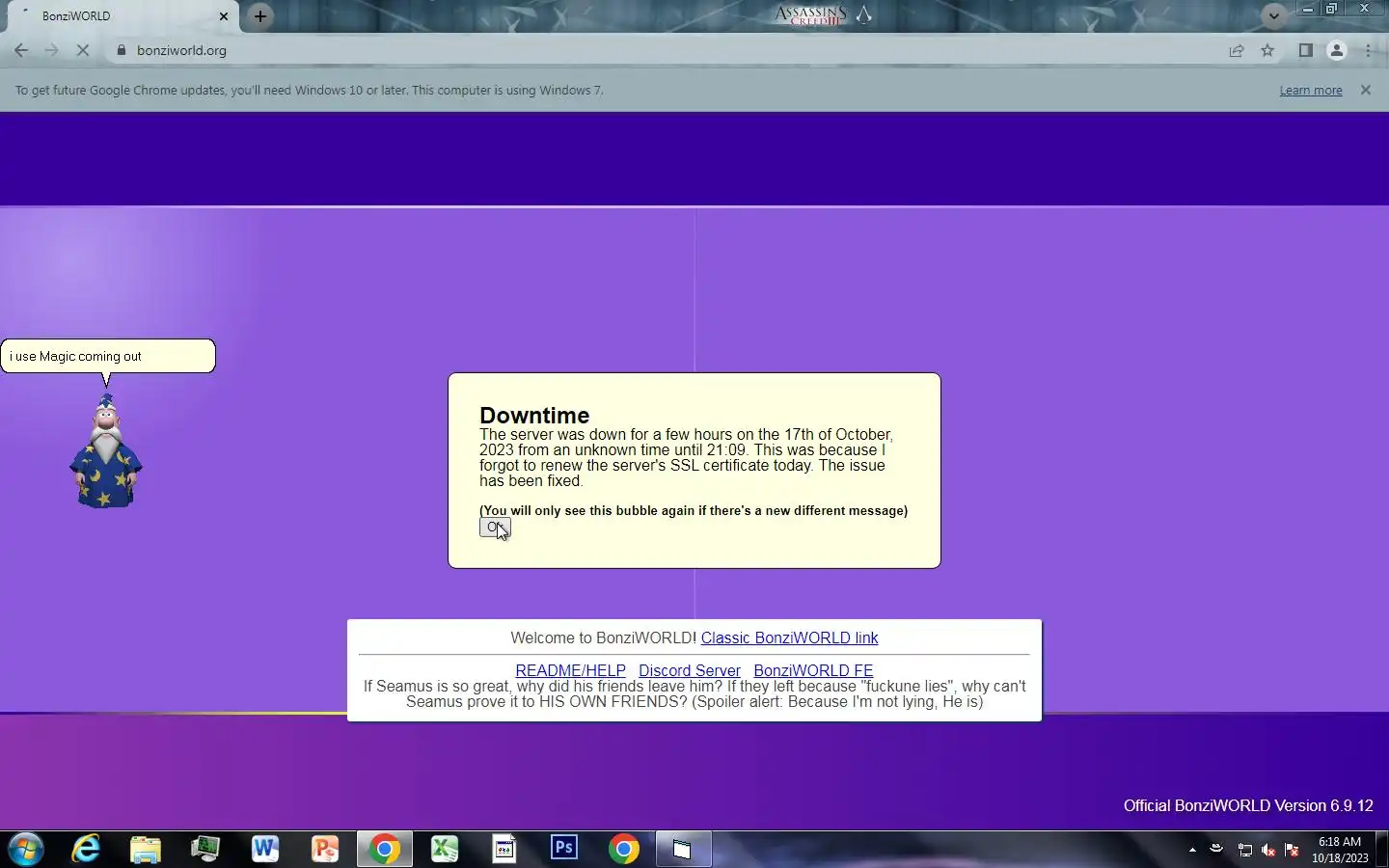Show hidden system tray icons
This screenshot has height=868, width=1389.
click(1192, 850)
